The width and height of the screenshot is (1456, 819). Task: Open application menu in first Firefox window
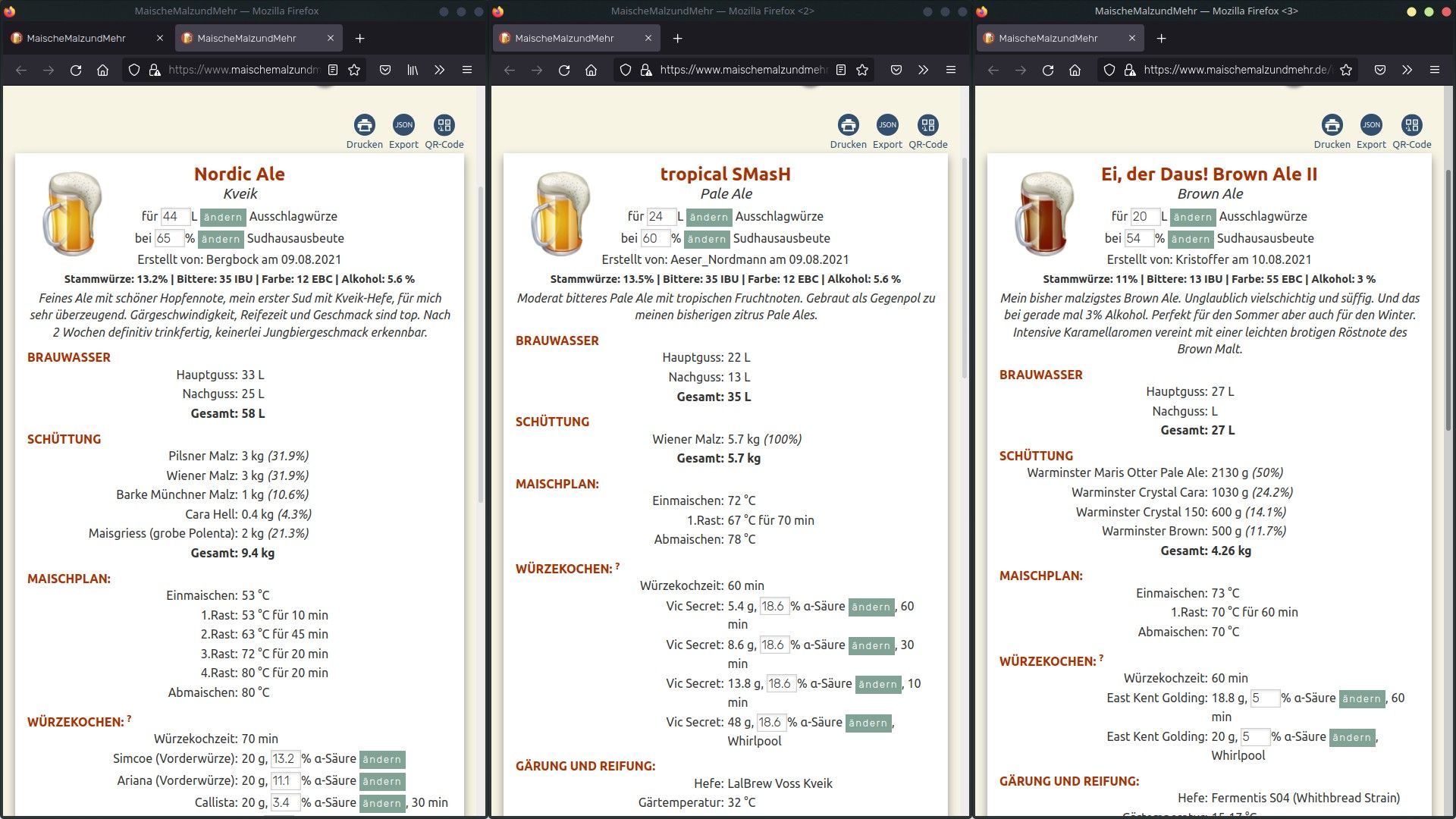[467, 70]
